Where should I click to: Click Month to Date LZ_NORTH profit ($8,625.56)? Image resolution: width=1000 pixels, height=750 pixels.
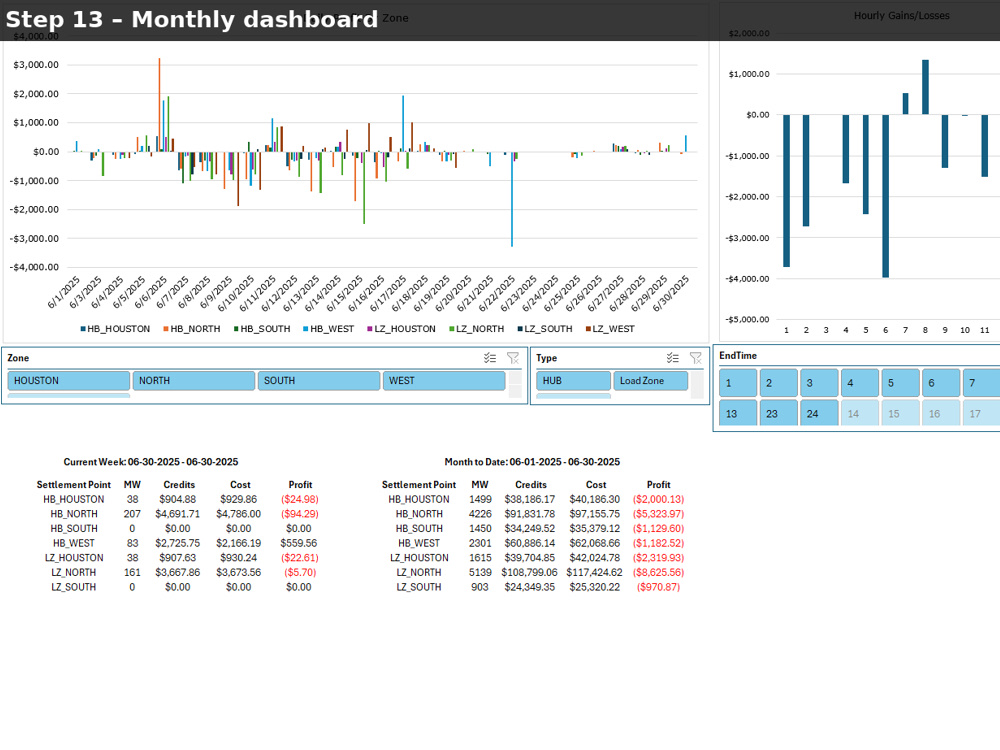point(658,573)
